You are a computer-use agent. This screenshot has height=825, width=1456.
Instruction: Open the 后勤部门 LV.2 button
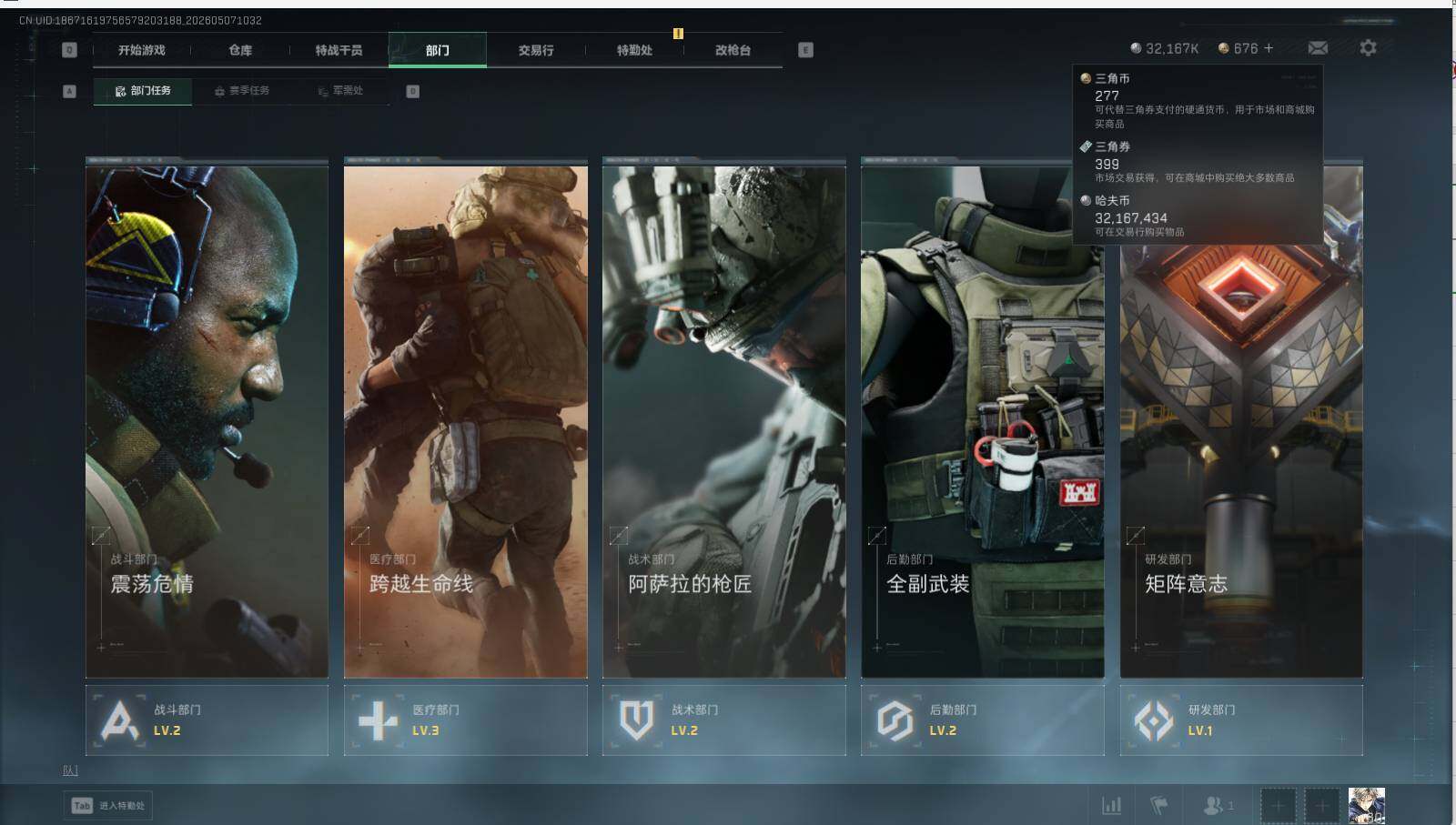click(x=982, y=720)
